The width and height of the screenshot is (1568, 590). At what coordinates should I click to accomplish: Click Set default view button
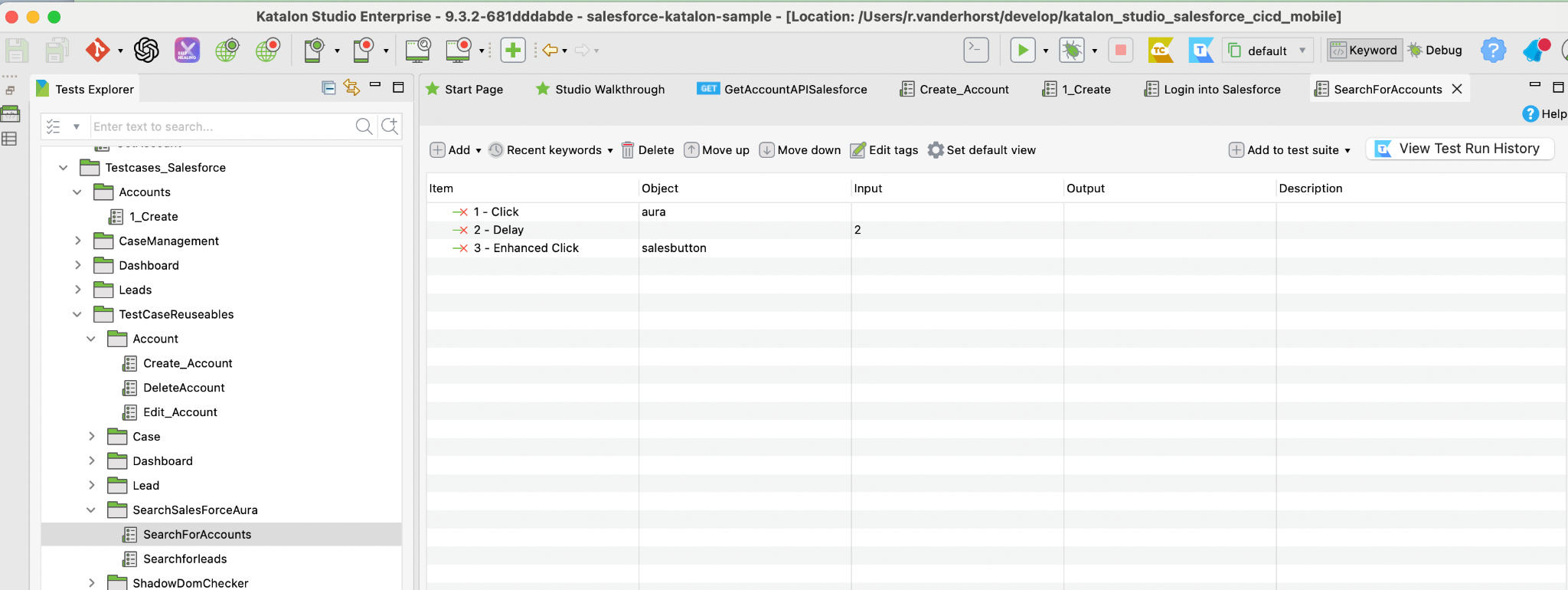point(982,150)
